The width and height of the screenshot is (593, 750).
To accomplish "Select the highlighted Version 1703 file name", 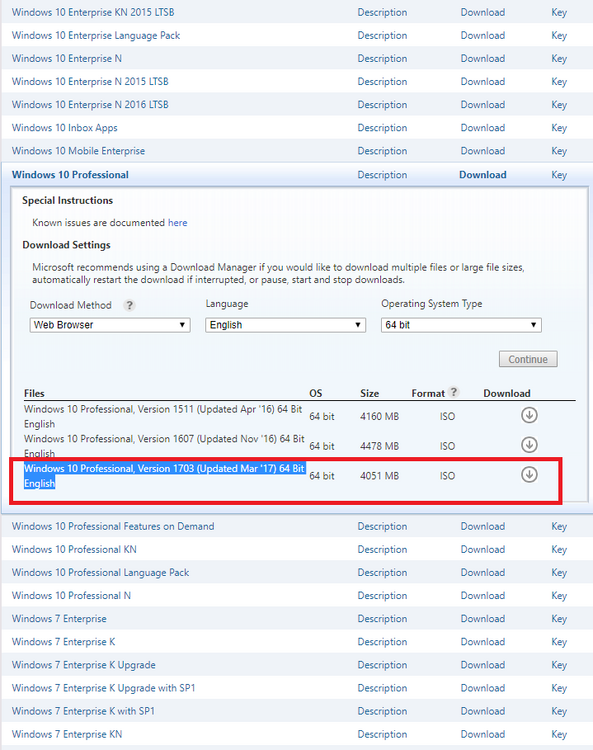I will (x=165, y=476).
